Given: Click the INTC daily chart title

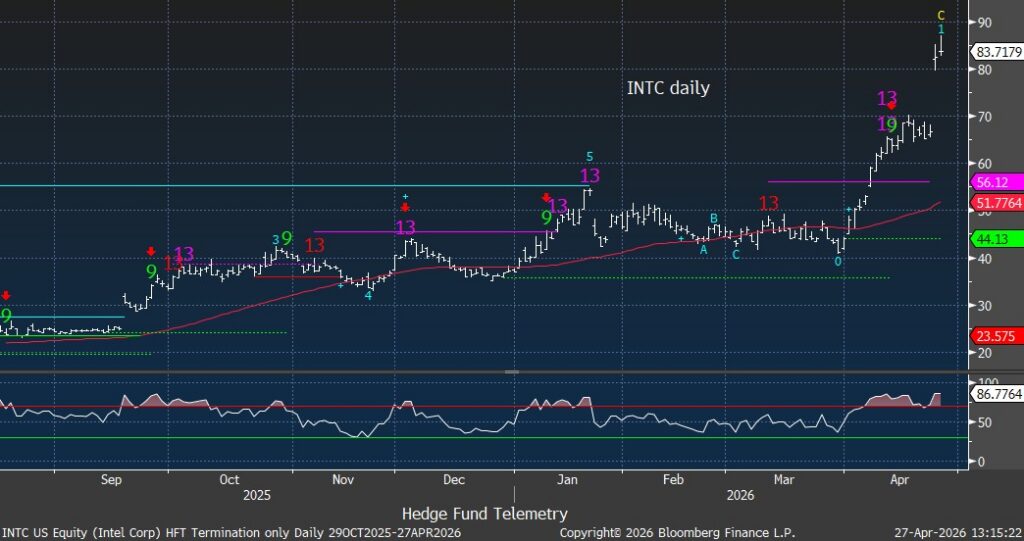Looking at the screenshot, I should tap(668, 88).
